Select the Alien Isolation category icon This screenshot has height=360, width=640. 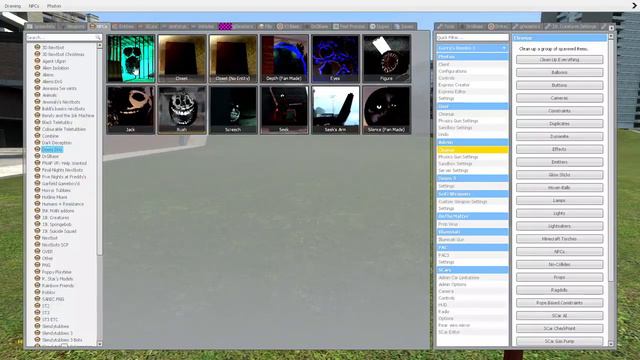click(37, 68)
